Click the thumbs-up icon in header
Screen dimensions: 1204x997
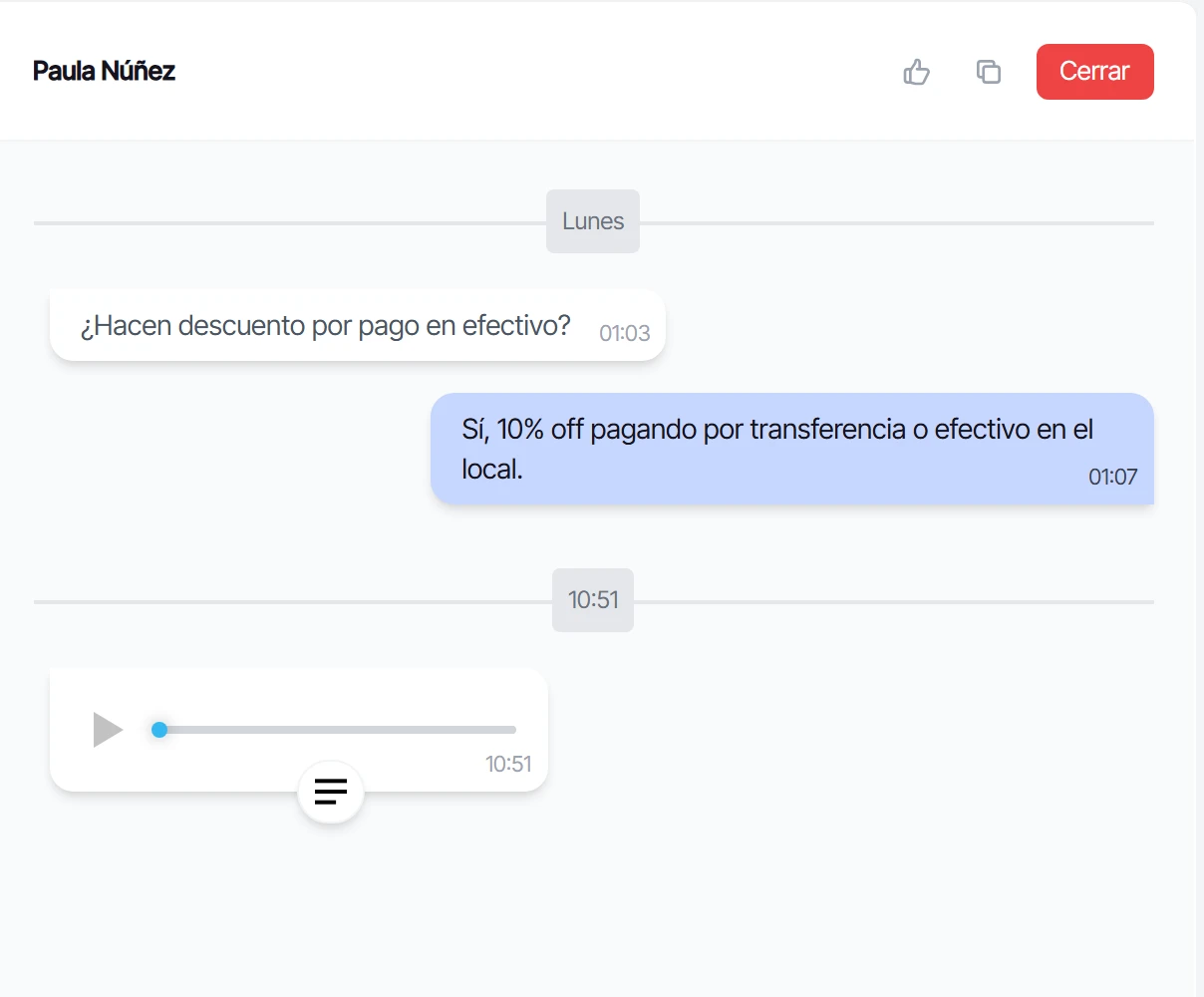(x=916, y=72)
